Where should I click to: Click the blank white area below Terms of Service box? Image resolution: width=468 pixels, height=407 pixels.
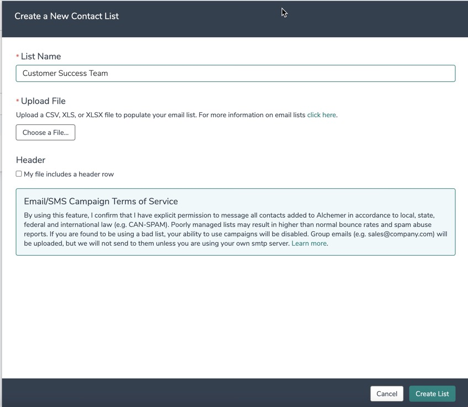pos(235,317)
